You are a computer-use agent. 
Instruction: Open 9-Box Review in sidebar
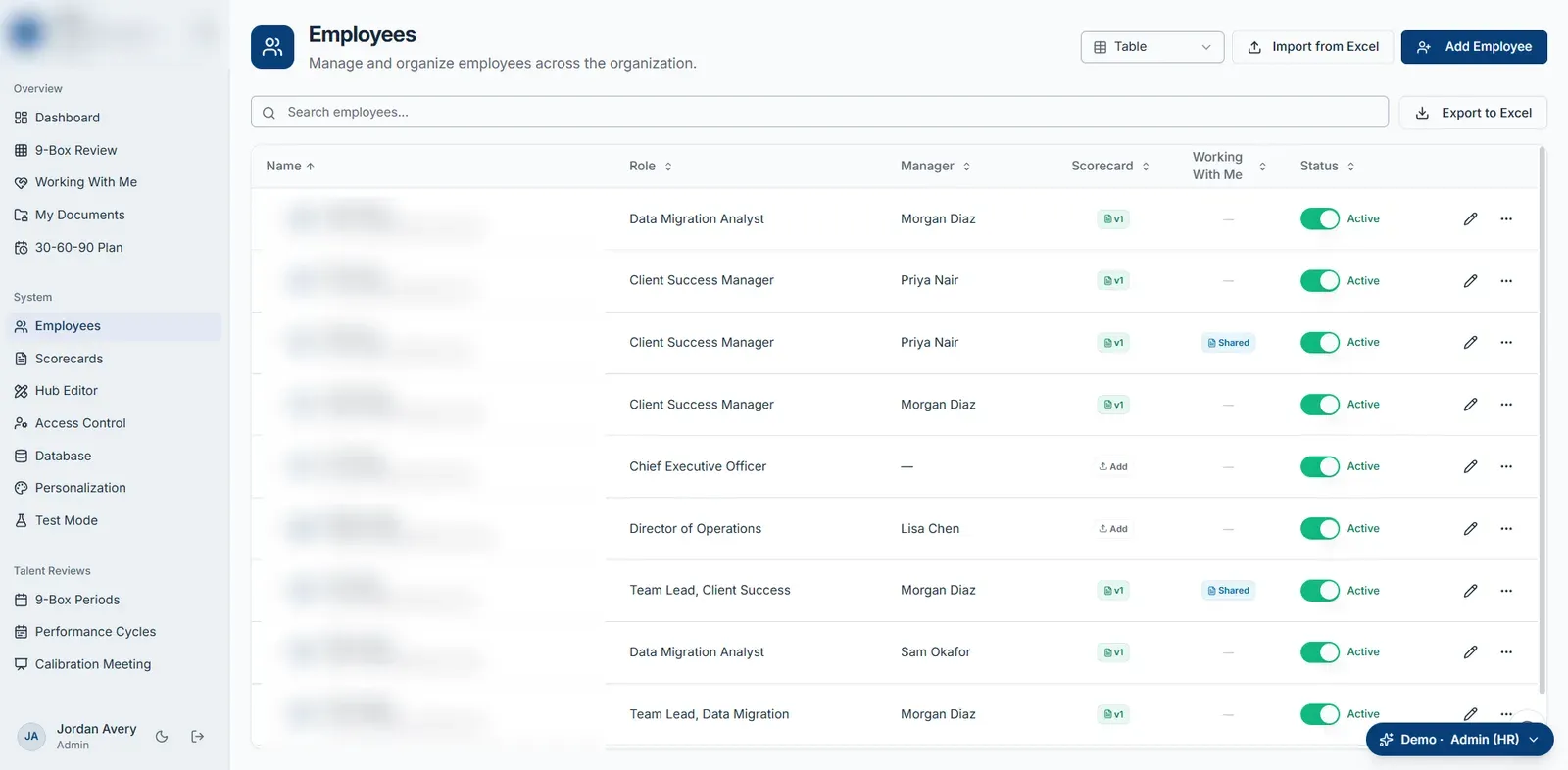114,150
